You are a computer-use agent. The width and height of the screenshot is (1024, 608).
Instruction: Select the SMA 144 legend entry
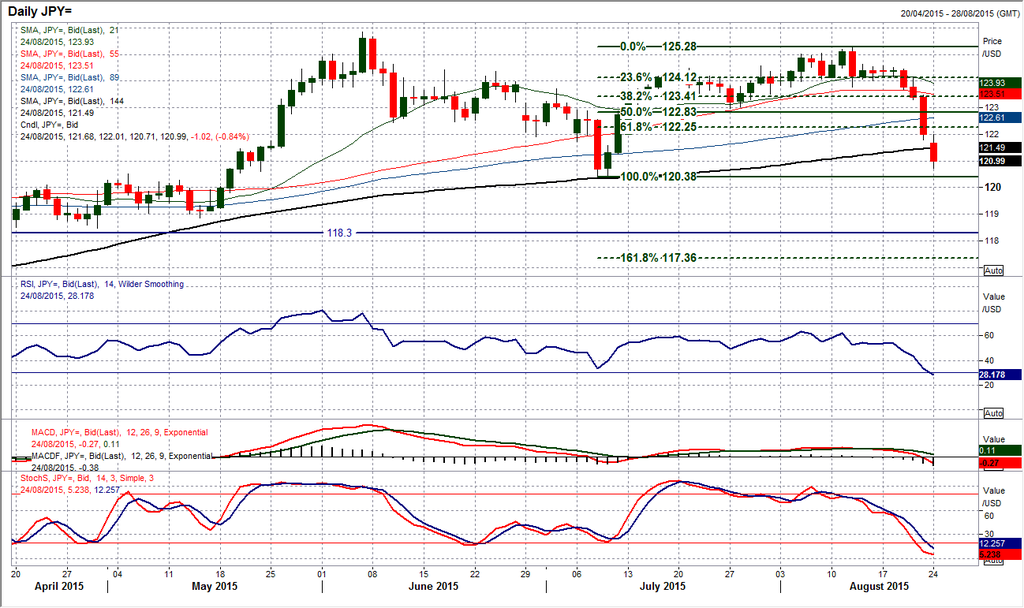72,101
